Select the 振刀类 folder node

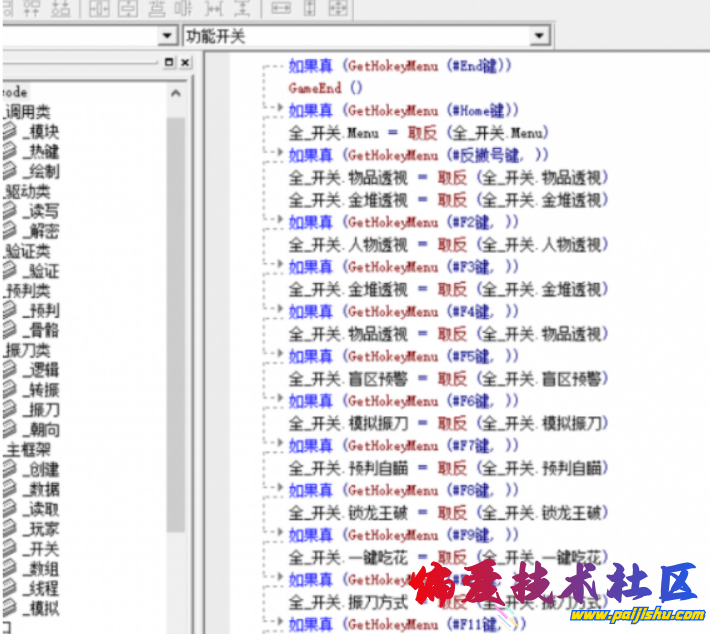click(28, 350)
